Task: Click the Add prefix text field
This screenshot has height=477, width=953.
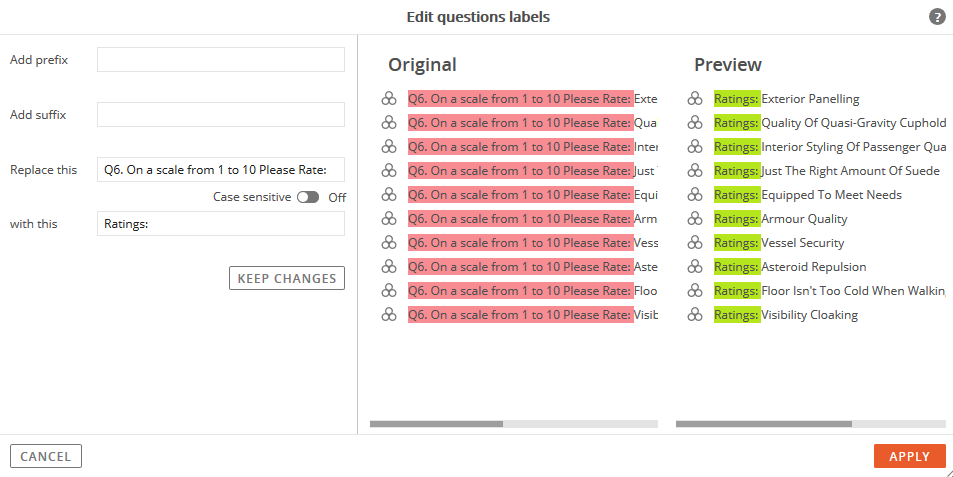Action: point(221,60)
